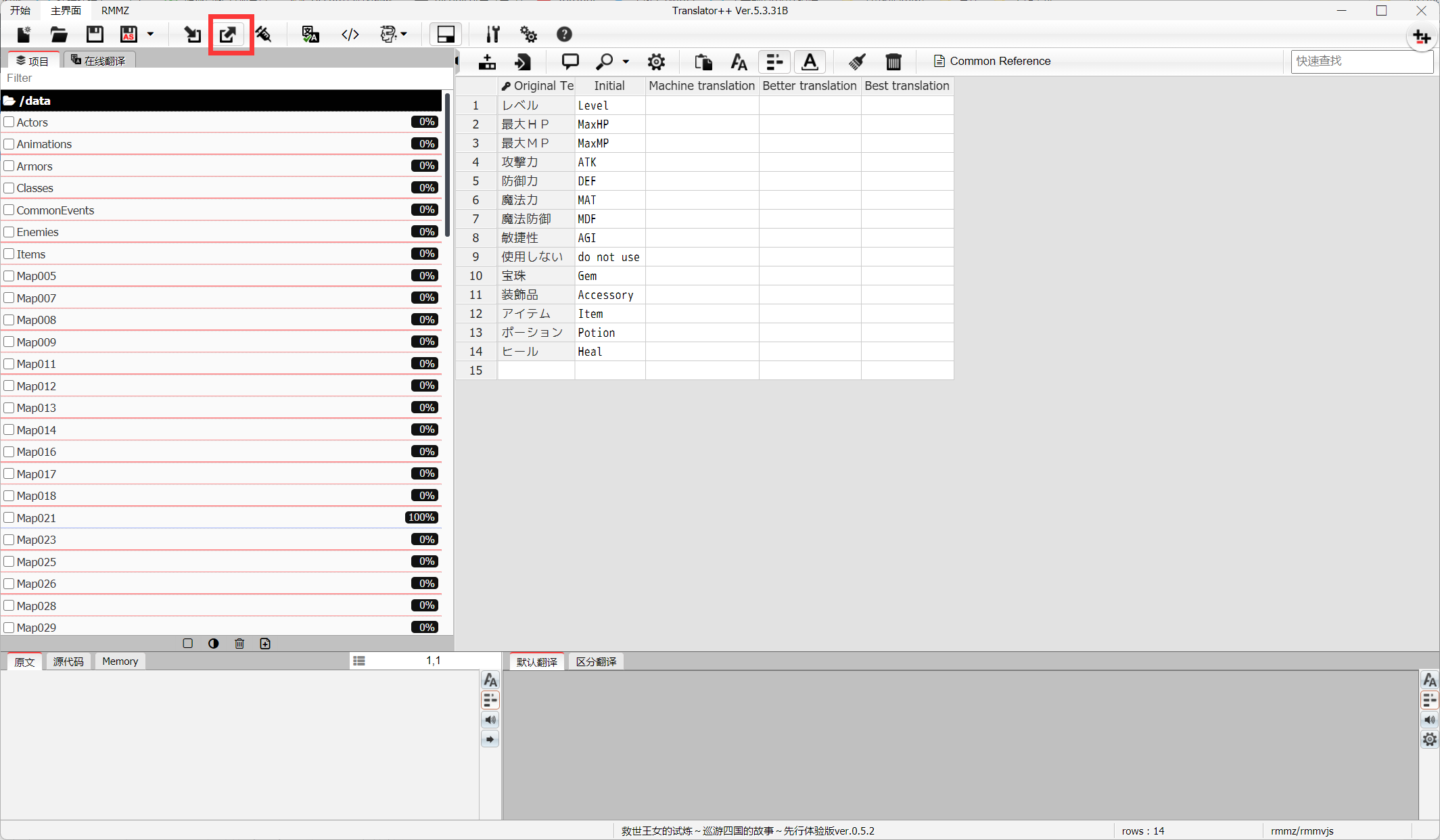Screen dimensions: 1440x840
Task: Expand the Save As dropdown arrow
Action: tap(150, 34)
